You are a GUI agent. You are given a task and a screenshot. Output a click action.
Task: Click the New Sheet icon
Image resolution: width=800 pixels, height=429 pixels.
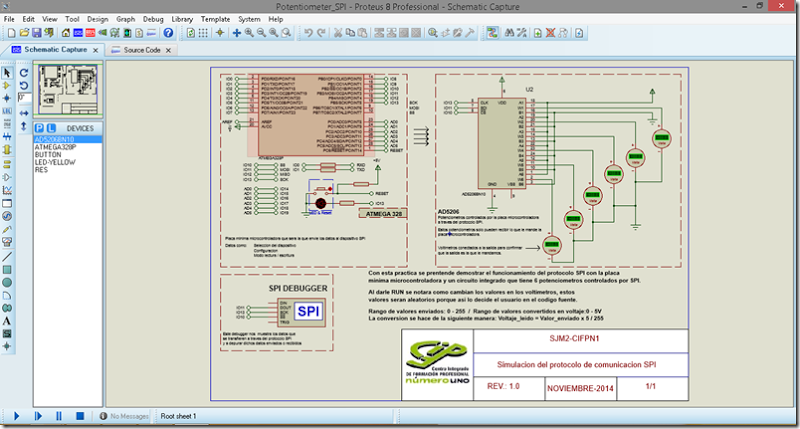point(538,33)
